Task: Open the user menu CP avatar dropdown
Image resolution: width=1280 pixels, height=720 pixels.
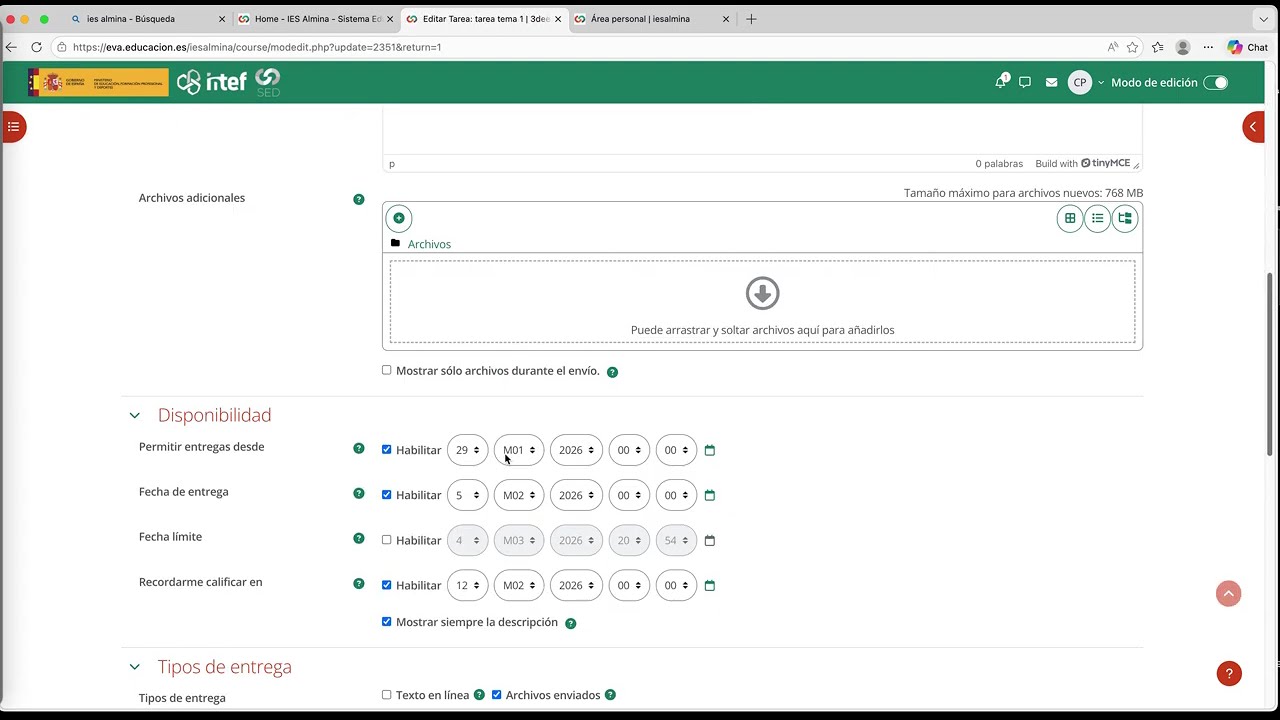Action: (1085, 83)
